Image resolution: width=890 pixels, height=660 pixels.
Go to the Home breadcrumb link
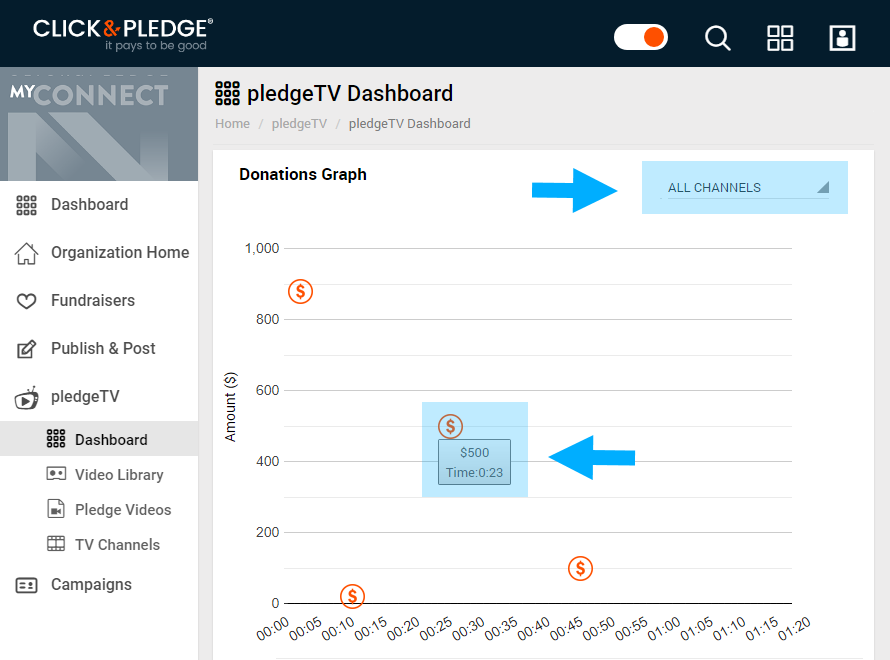point(232,124)
